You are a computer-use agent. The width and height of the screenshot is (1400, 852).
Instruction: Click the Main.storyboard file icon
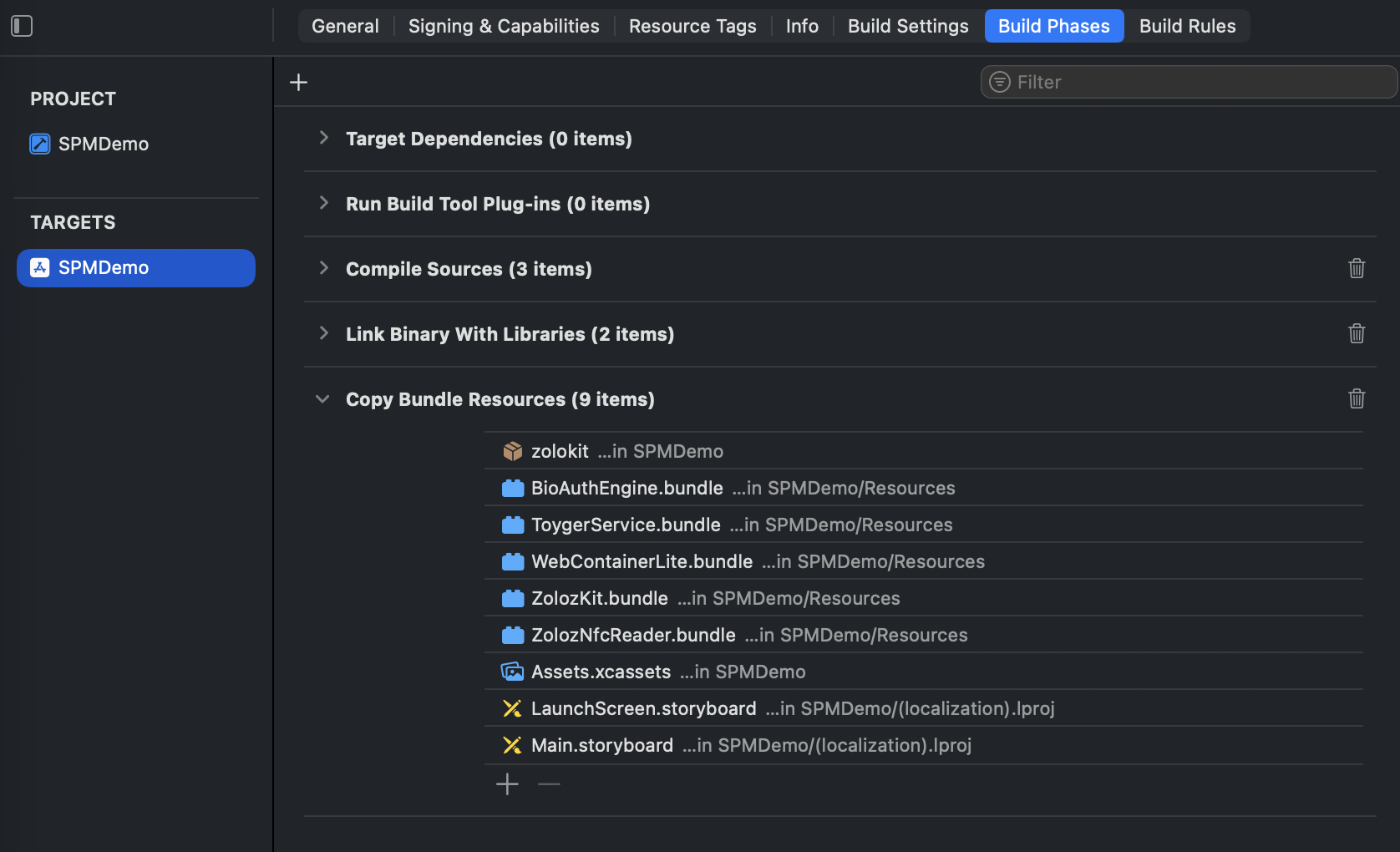point(512,745)
